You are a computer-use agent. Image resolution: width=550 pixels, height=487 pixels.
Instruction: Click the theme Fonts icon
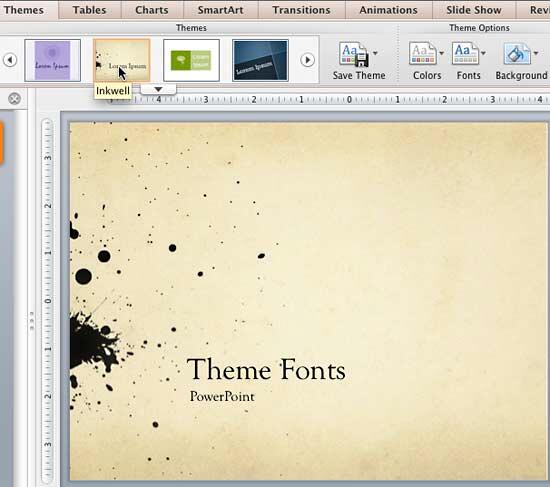point(465,54)
